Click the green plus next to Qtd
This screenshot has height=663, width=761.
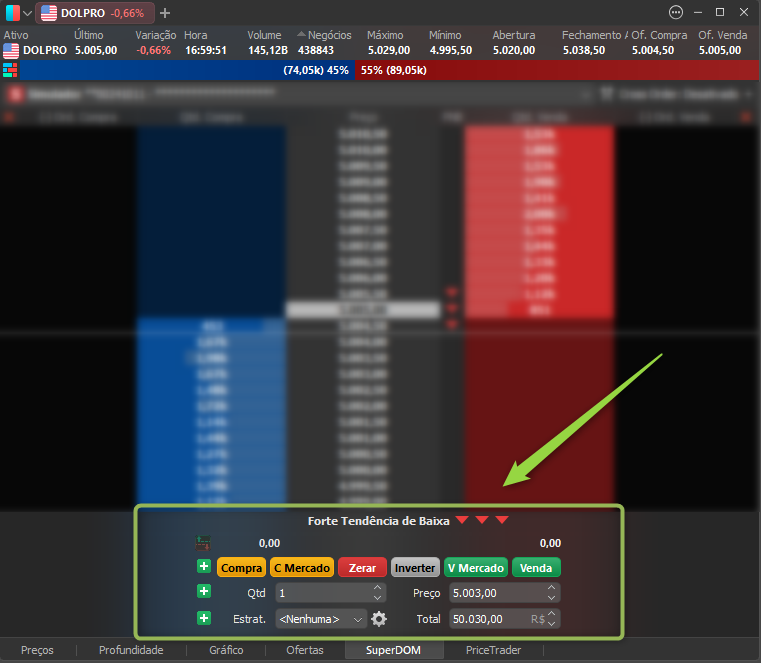[204, 591]
